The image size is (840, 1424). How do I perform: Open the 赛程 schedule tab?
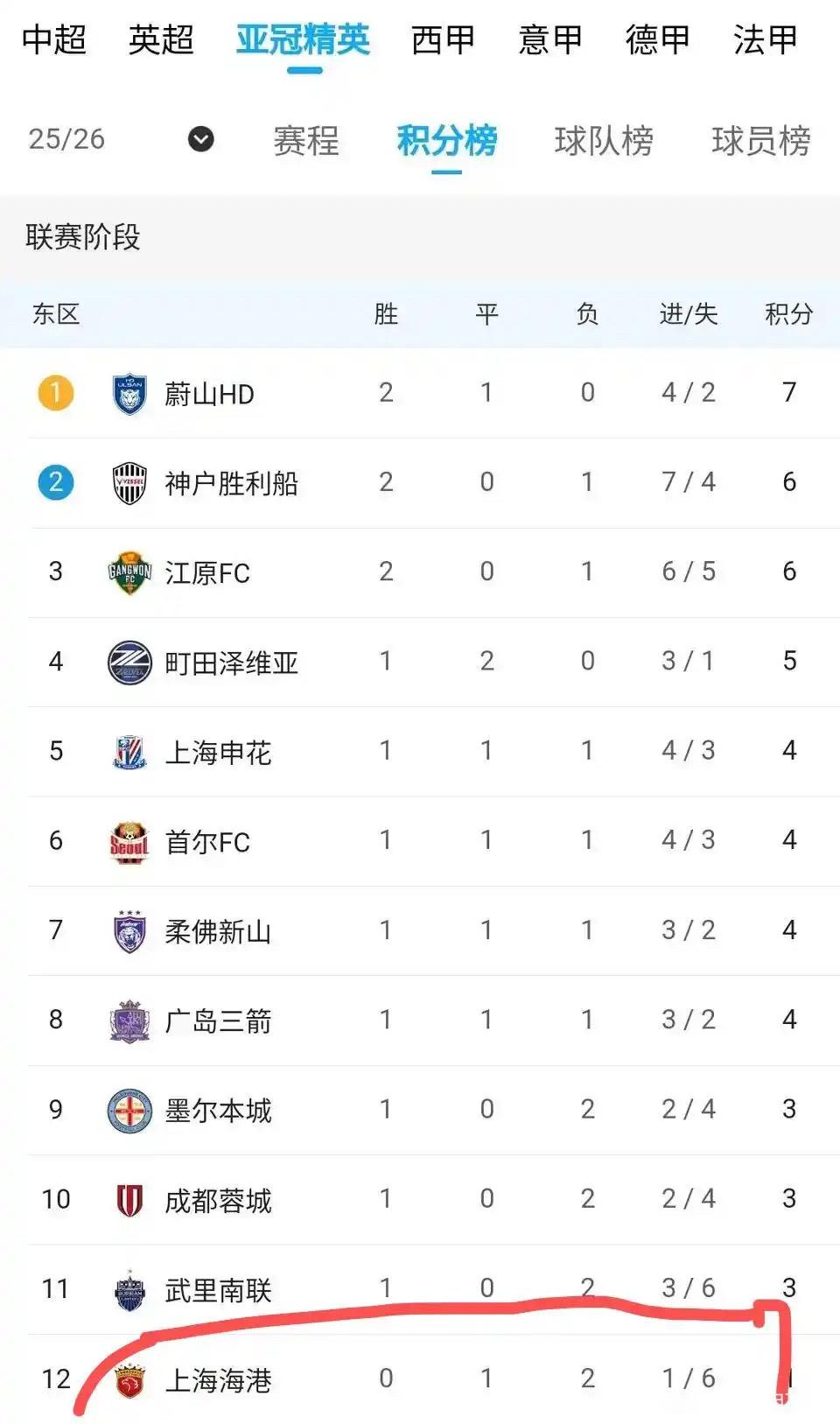[x=306, y=141]
